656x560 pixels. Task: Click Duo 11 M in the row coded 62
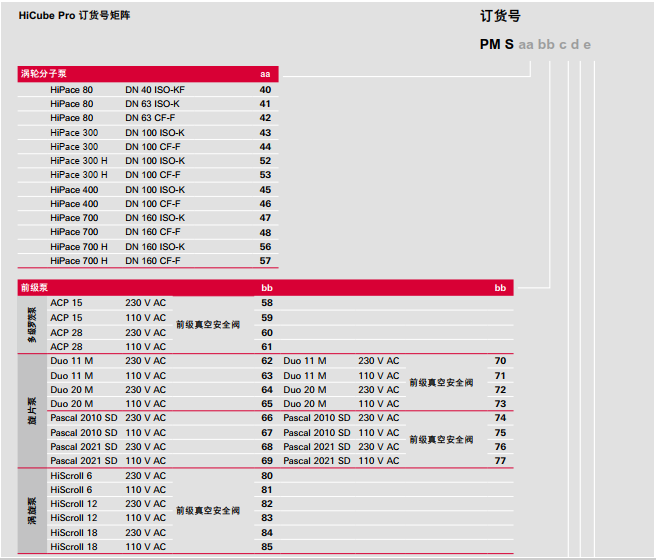point(72,361)
